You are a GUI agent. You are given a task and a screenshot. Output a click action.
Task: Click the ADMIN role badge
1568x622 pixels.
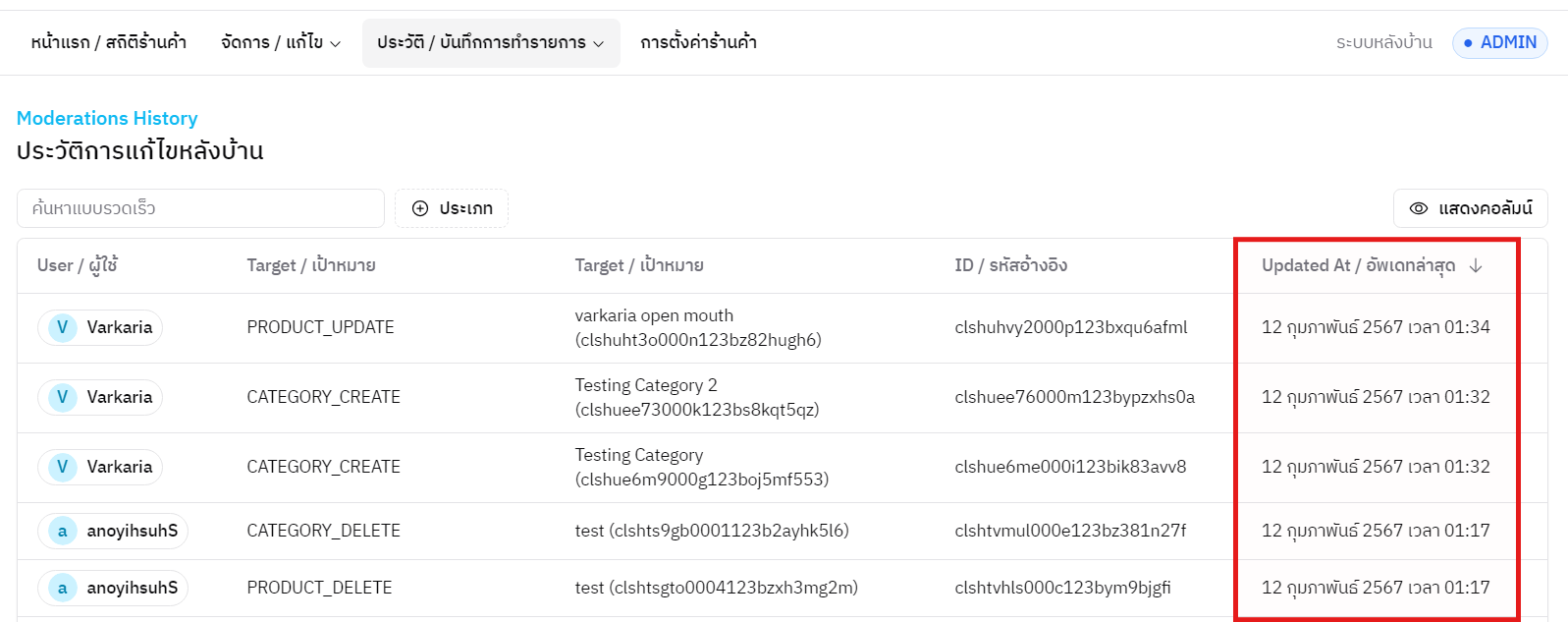point(1499,42)
